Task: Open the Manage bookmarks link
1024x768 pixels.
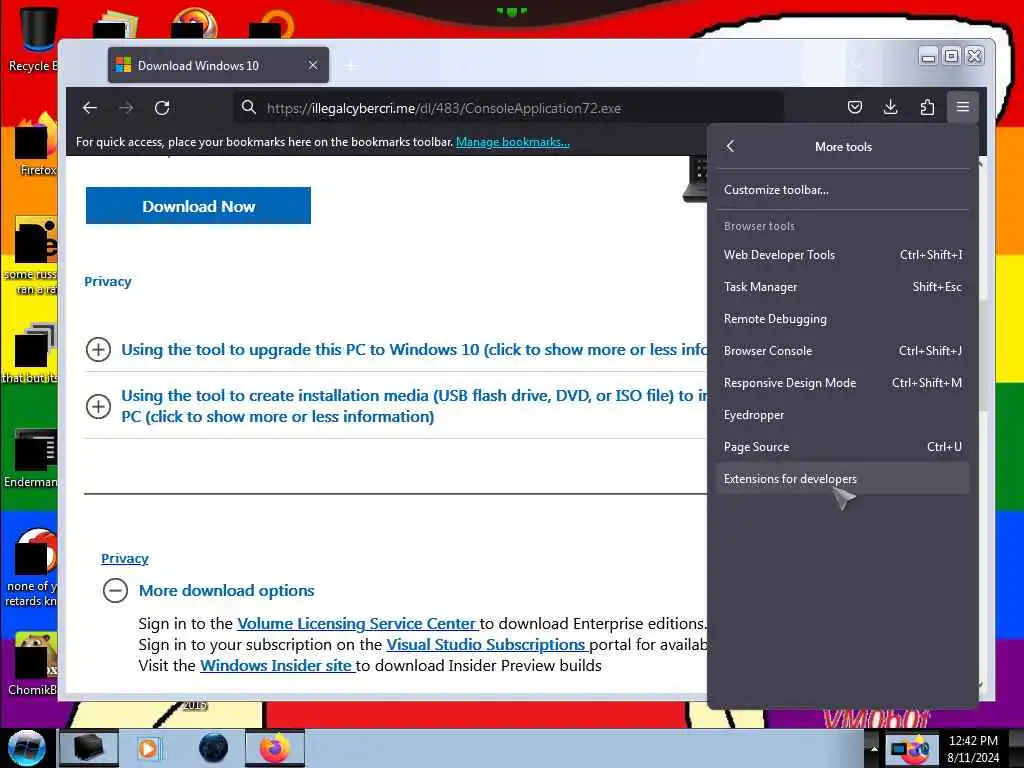Action: coord(513,142)
